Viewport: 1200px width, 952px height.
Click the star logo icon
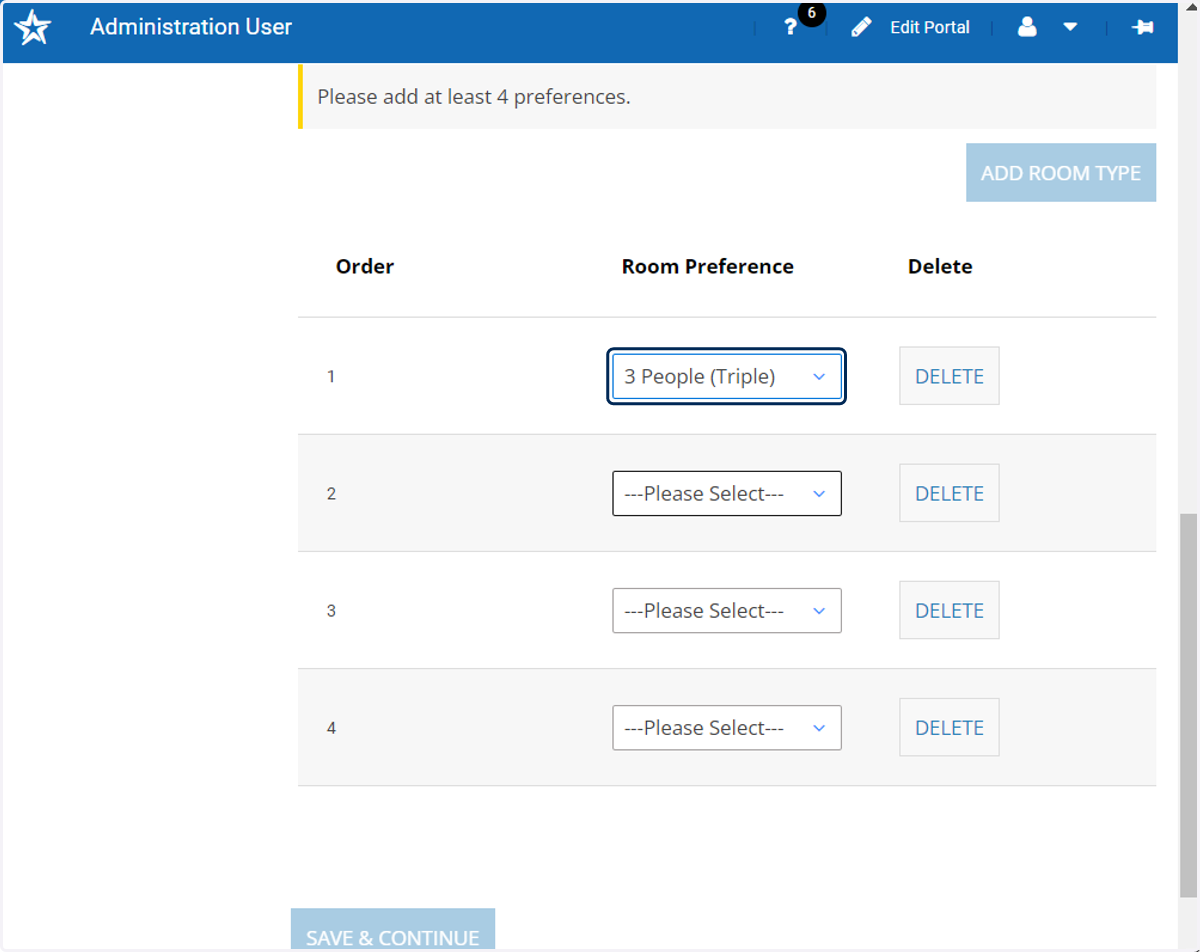point(33,27)
